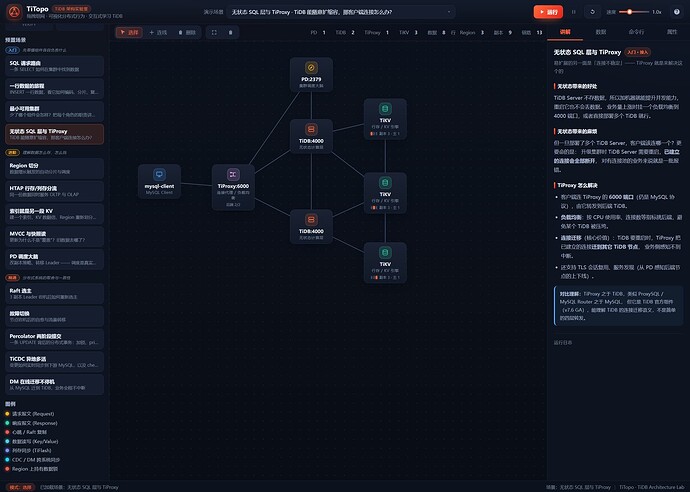The image size is (690, 492).
Task: Click the CDC / DM legend entry
Action: 33,459
